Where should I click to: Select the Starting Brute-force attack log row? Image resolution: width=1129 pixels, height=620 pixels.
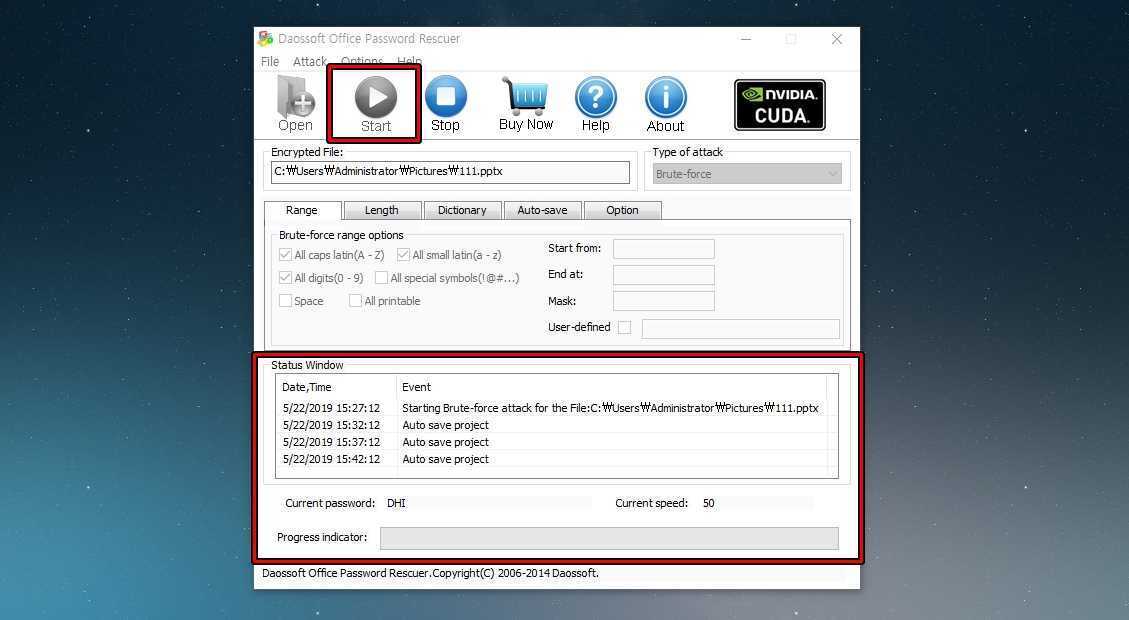[552, 408]
